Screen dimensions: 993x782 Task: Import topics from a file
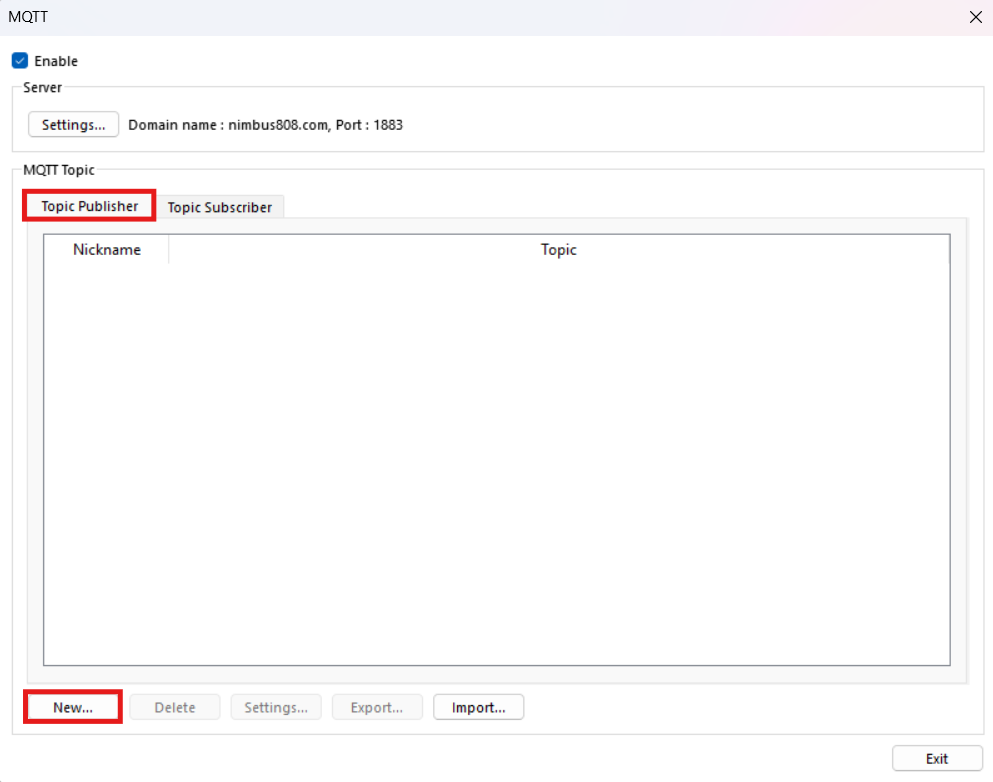pyautogui.click(x=478, y=707)
